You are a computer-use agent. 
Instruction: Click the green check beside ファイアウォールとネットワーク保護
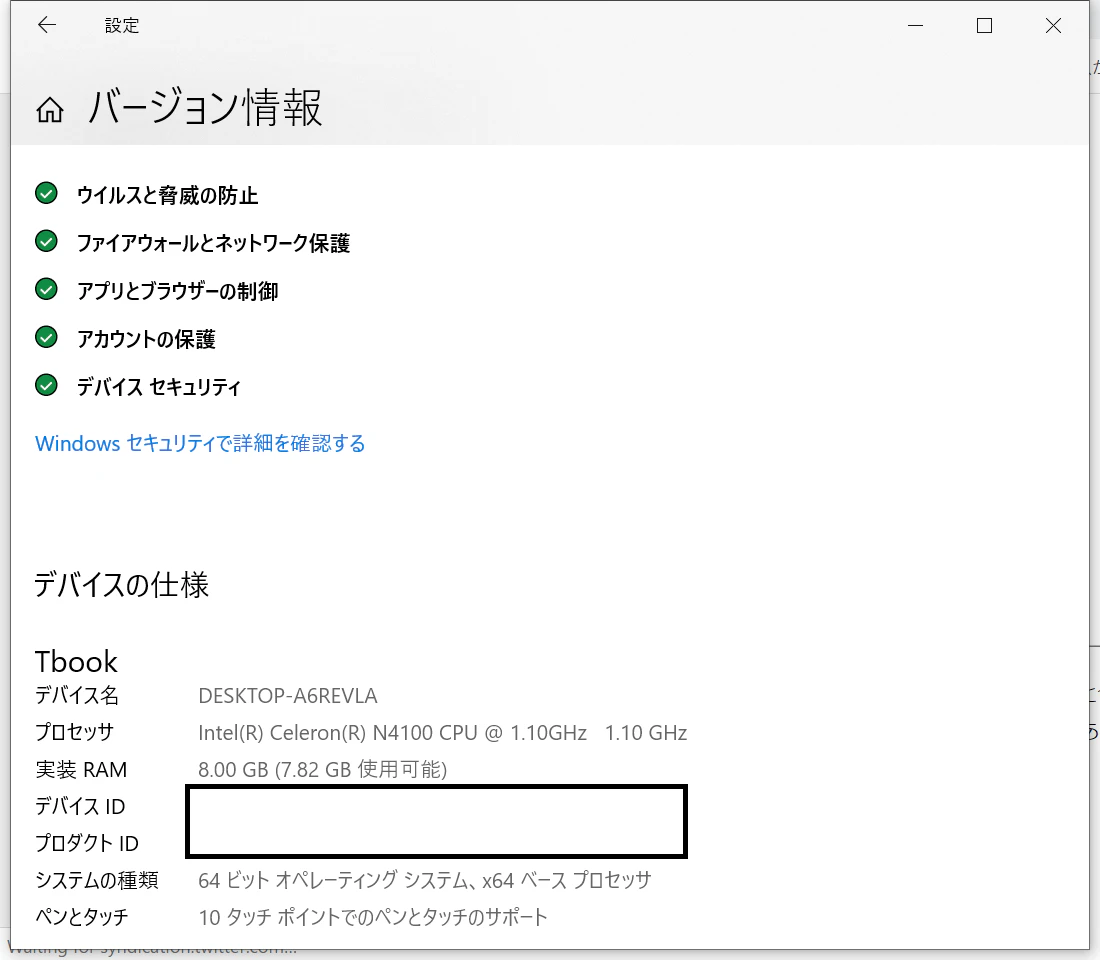(46, 241)
